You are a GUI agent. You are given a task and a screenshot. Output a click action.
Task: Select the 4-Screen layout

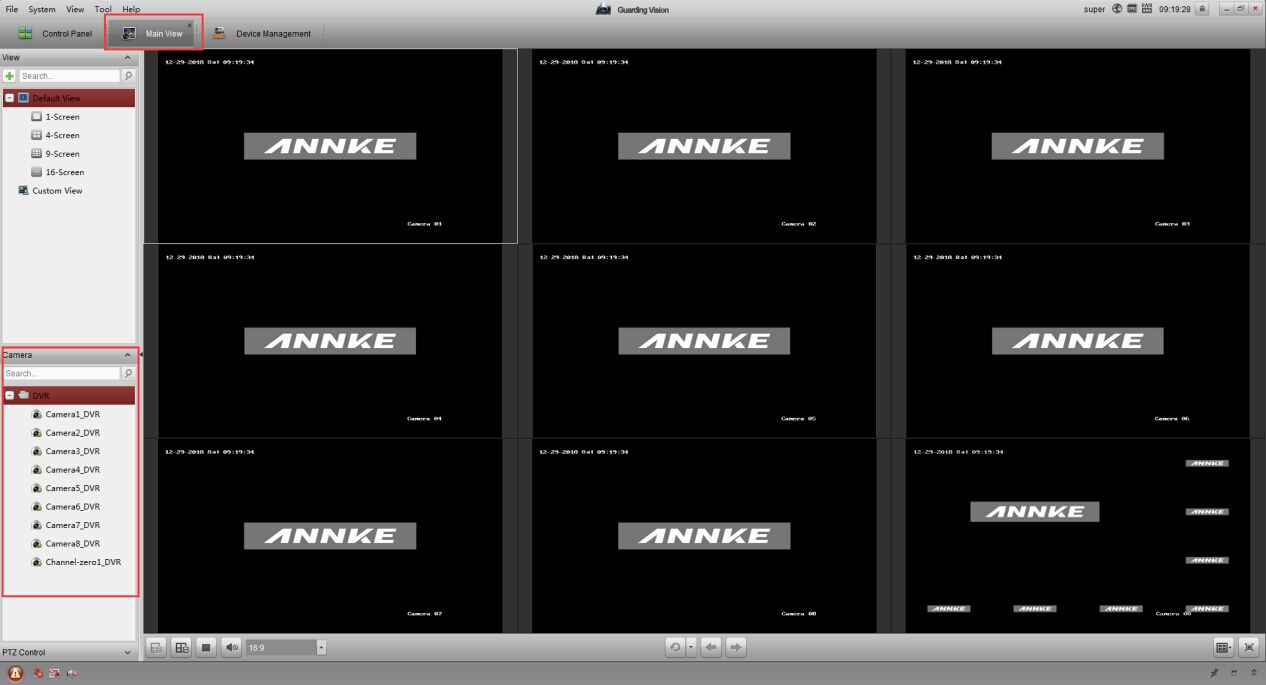(62, 135)
